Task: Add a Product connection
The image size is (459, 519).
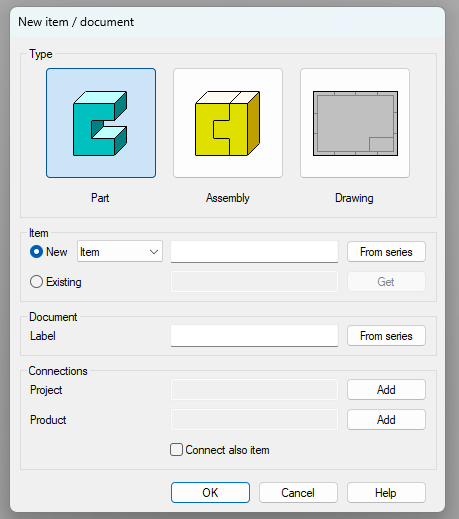Action: pyautogui.click(x=386, y=419)
